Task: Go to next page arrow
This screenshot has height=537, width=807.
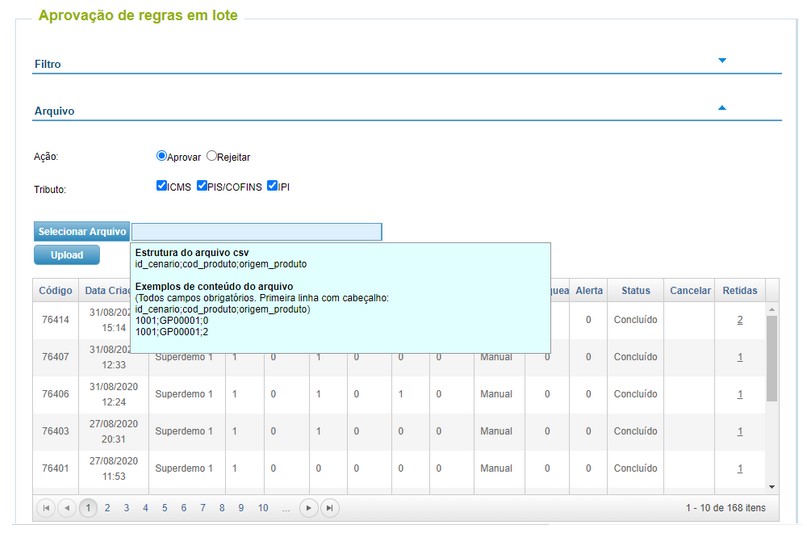Action: [308, 508]
